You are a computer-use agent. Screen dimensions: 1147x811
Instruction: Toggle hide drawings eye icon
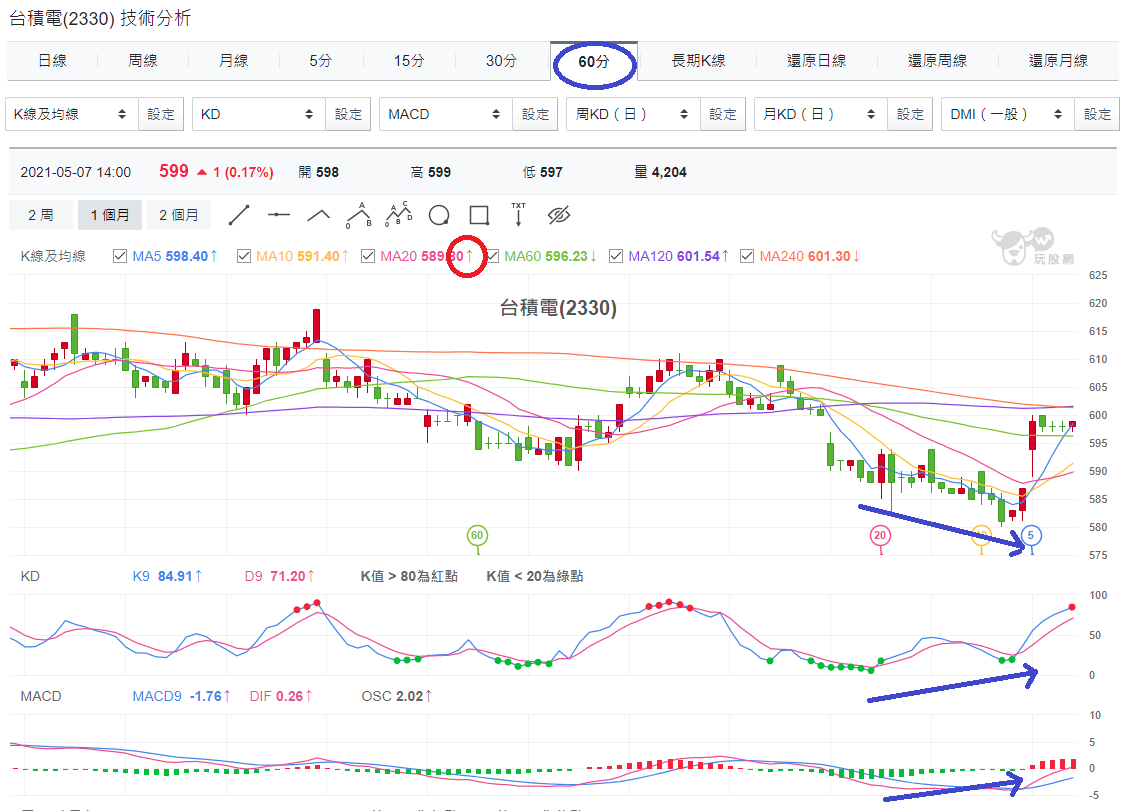(x=559, y=215)
